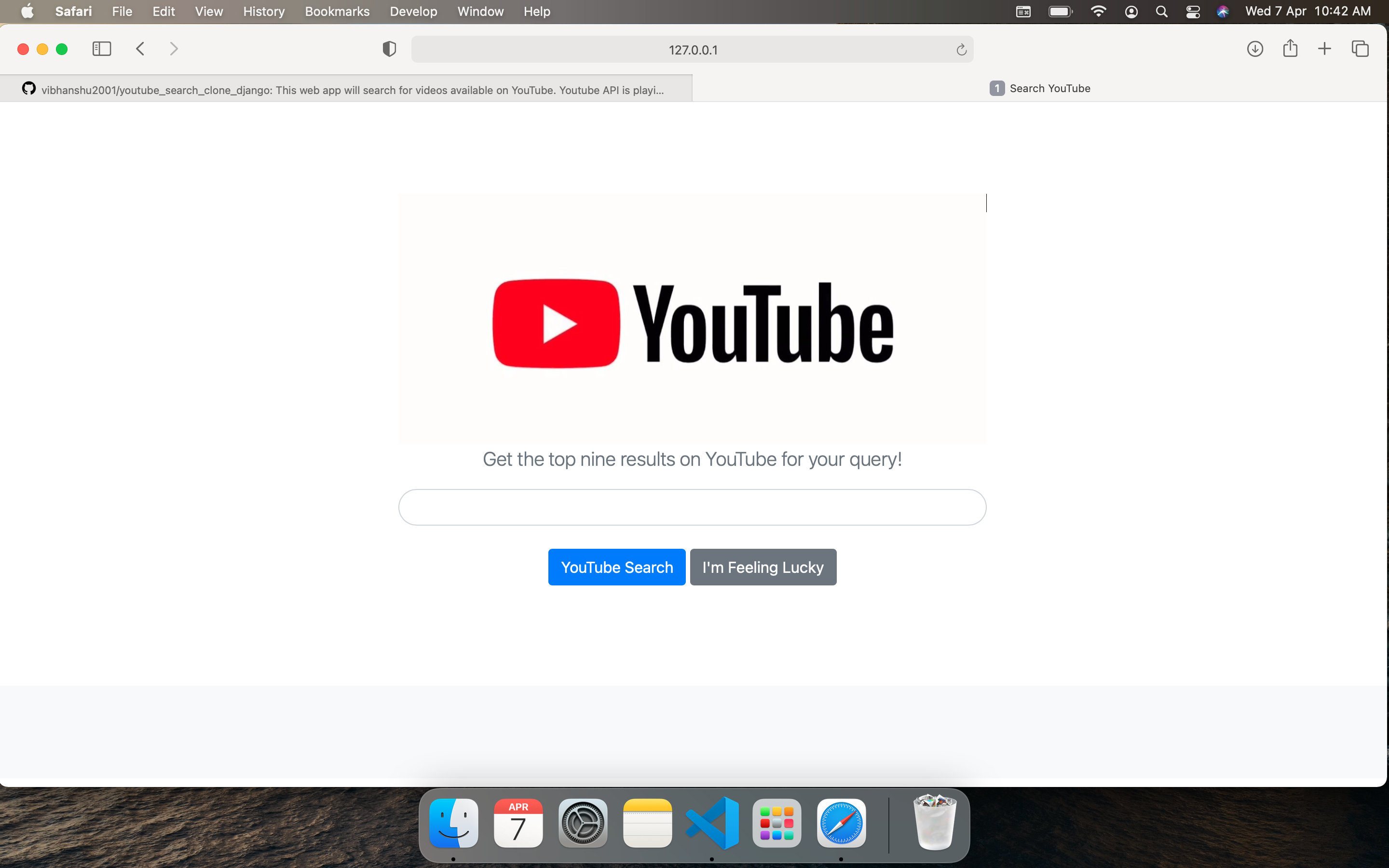Click inside the search query field
Screen dimensions: 1389x868
(x=691, y=507)
